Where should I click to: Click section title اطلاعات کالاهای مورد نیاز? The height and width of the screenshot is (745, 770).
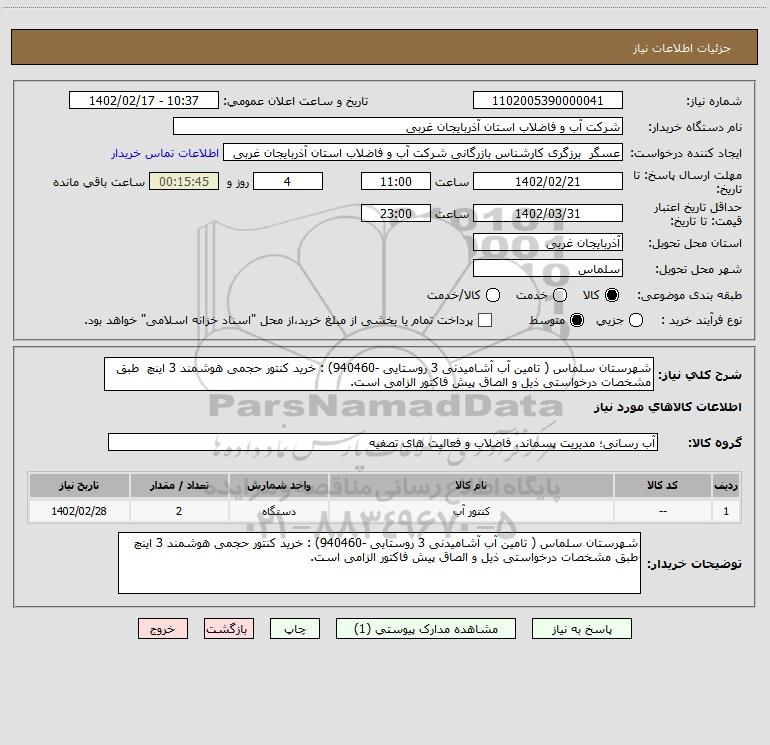click(x=668, y=407)
